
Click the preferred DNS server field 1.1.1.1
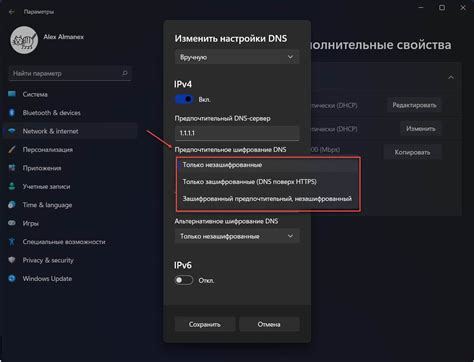pyautogui.click(x=237, y=133)
